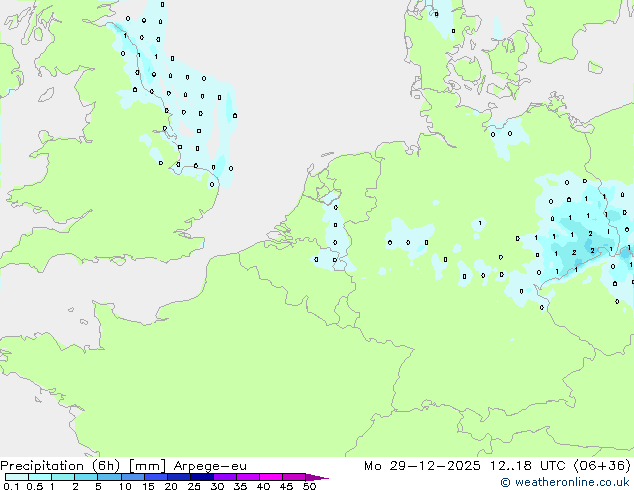Select the 25–30 mm navy legend swatch
Screen dimensions: 634x490
[201, 477]
